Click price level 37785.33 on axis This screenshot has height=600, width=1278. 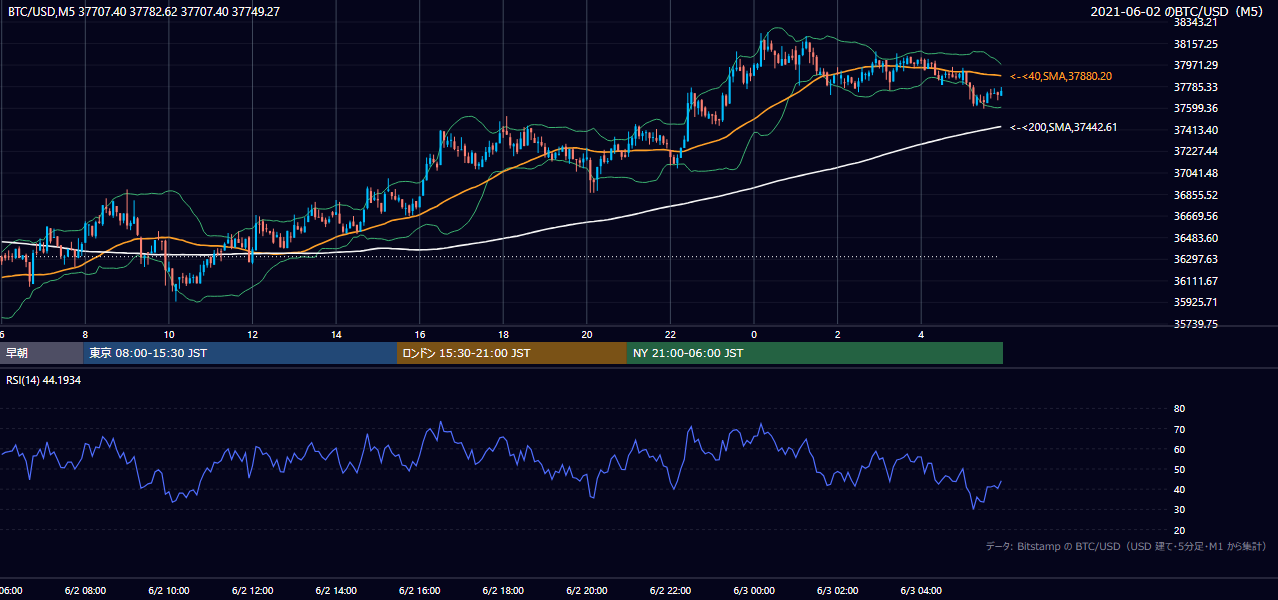pyautogui.click(x=1196, y=87)
